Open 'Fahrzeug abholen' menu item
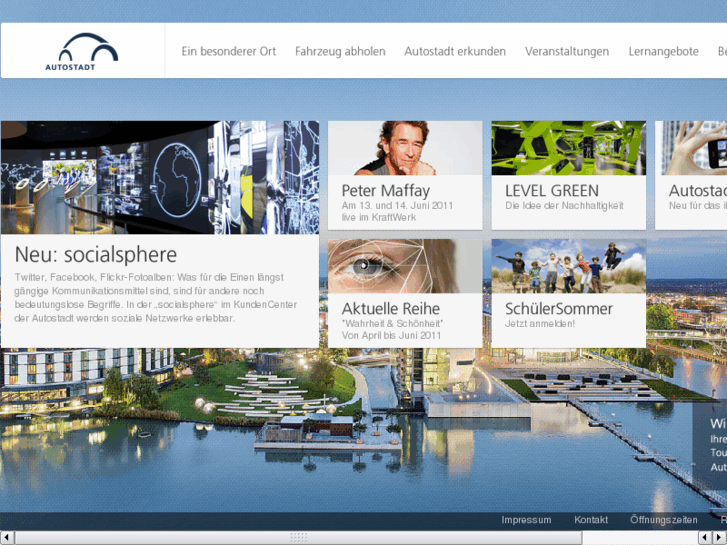Viewport: 727px width, 545px height. coord(340,51)
